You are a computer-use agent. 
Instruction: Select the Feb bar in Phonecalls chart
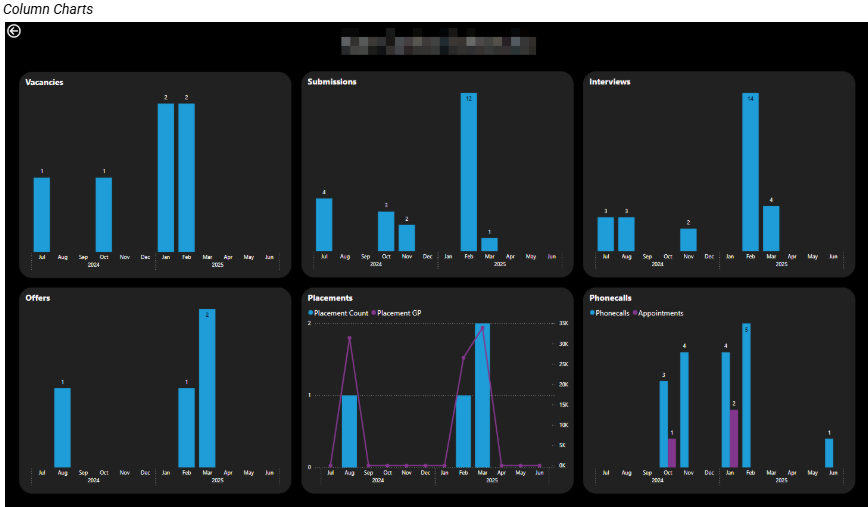[746, 395]
